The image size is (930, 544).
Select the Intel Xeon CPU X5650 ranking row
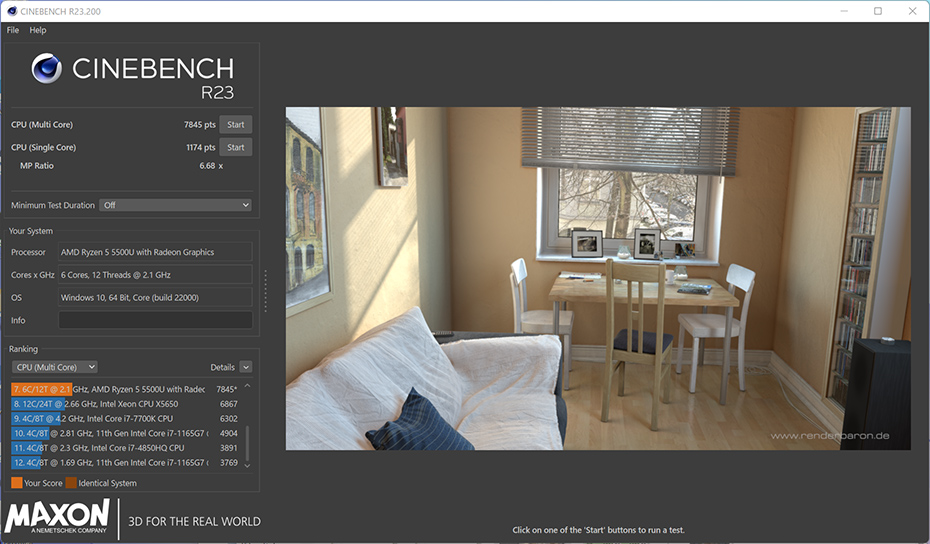point(125,404)
